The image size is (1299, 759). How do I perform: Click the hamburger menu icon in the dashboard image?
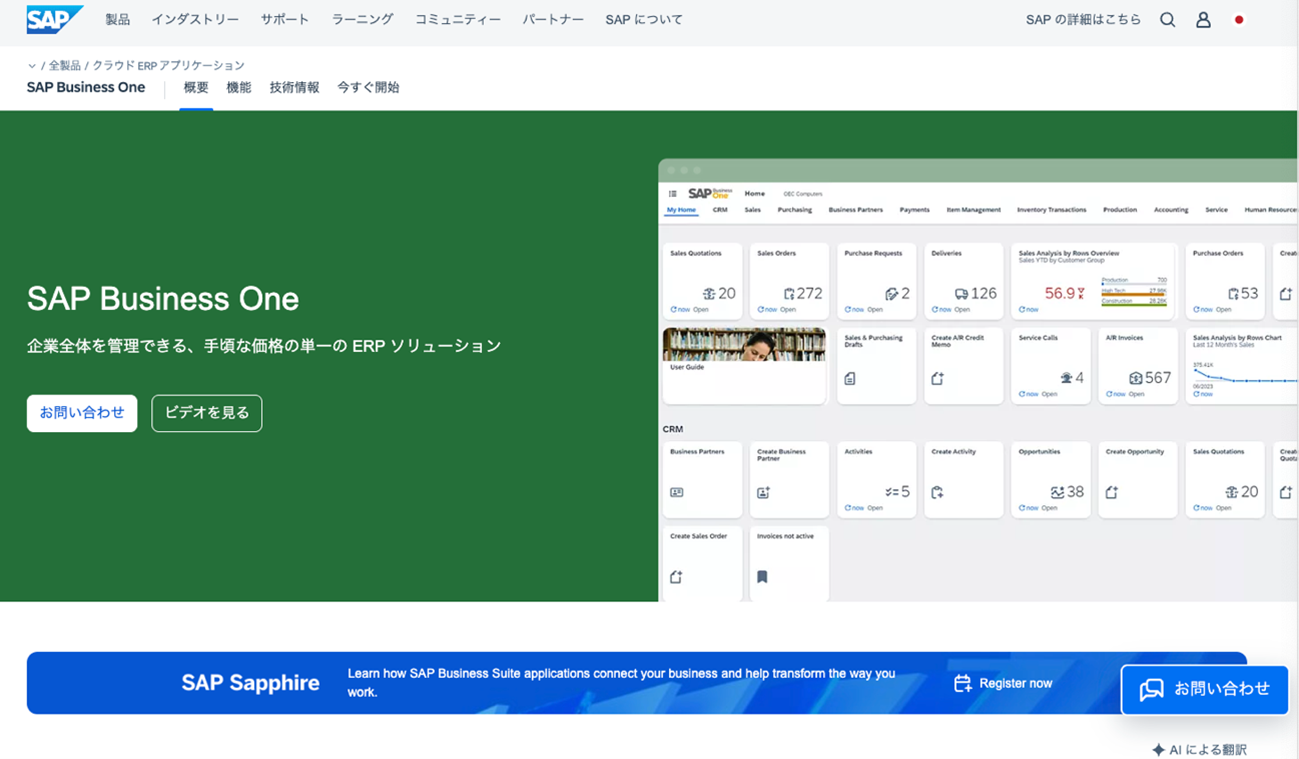[x=672, y=194]
